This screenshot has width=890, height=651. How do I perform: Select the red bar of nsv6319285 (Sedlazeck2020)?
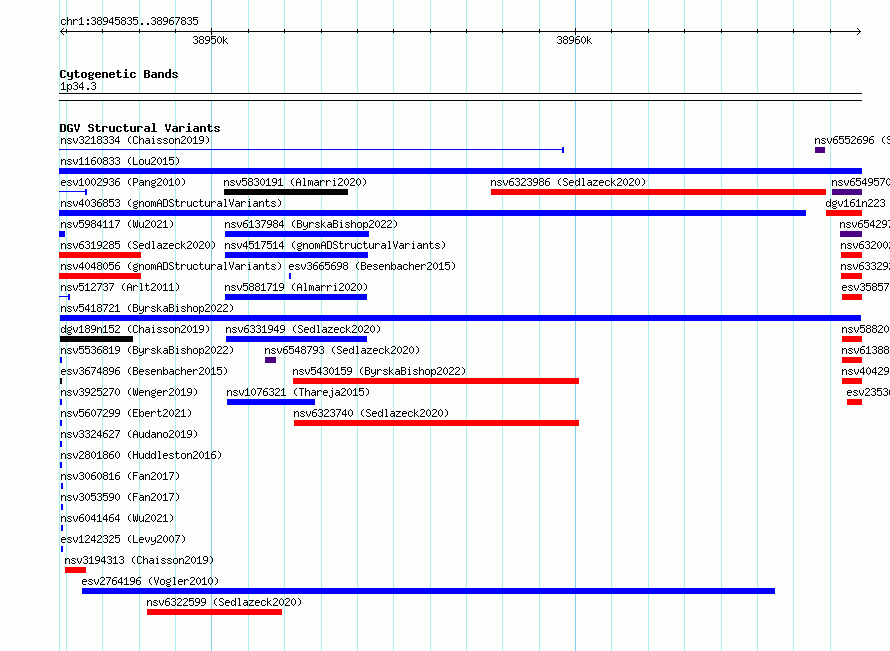(x=100, y=255)
